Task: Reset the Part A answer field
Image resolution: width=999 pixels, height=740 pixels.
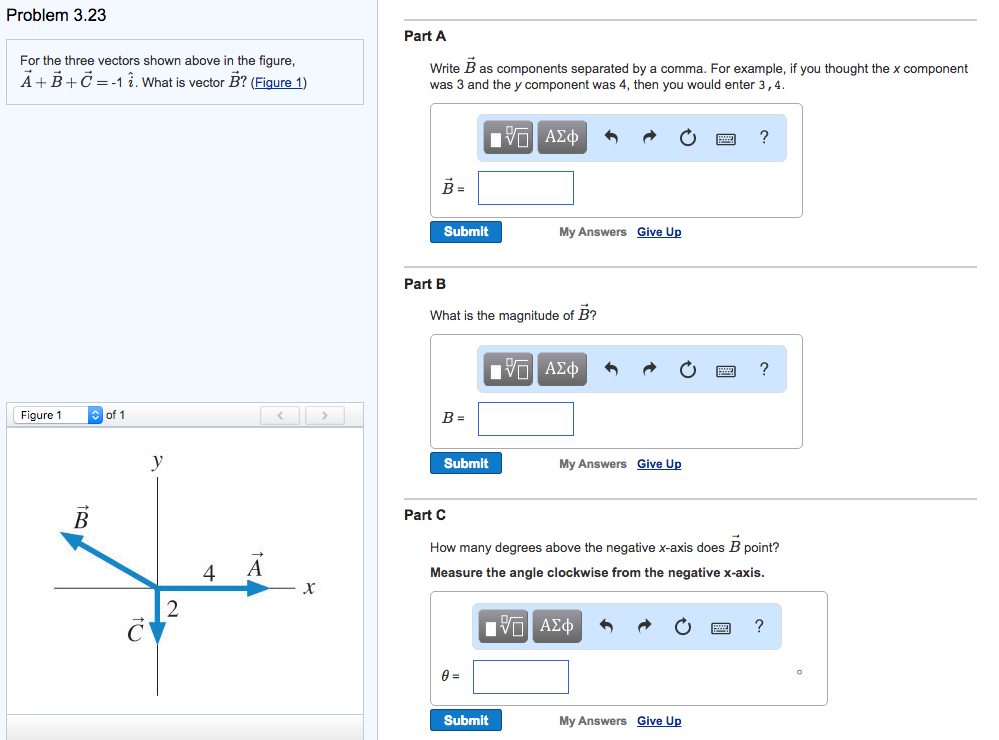Action: (x=687, y=137)
